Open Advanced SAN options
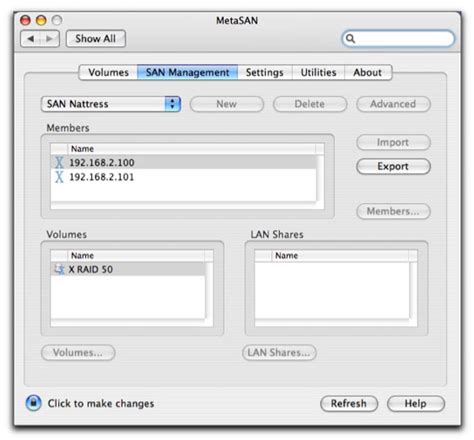 (393, 104)
